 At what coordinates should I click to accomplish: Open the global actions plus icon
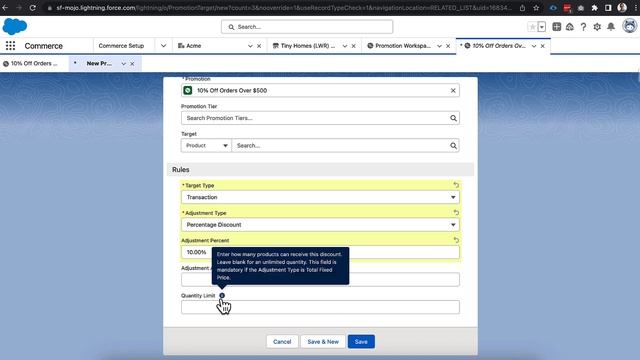(556, 27)
